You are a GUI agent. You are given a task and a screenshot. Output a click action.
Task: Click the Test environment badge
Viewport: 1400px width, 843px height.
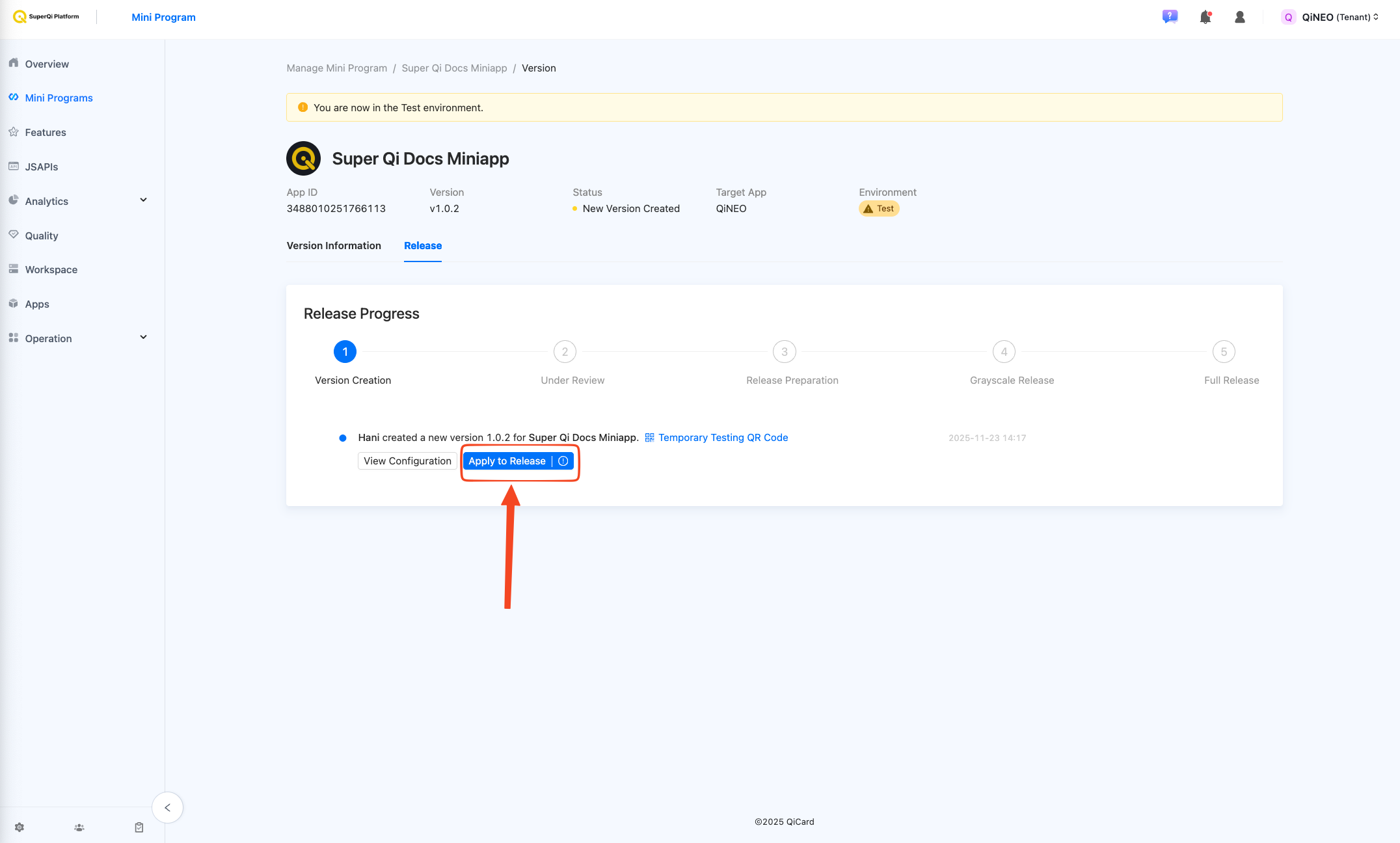tap(879, 208)
